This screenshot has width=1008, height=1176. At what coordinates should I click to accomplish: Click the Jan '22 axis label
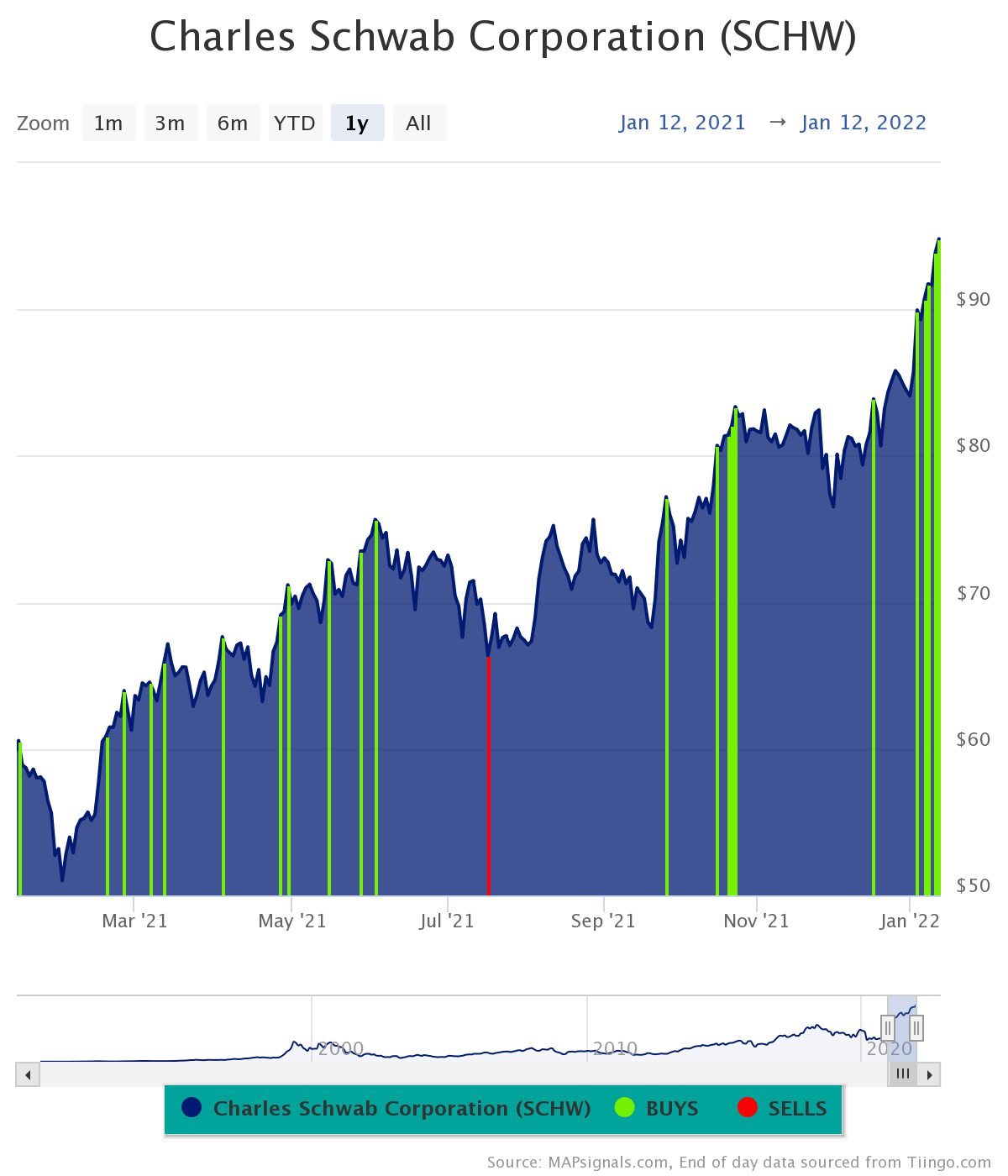click(x=910, y=921)
